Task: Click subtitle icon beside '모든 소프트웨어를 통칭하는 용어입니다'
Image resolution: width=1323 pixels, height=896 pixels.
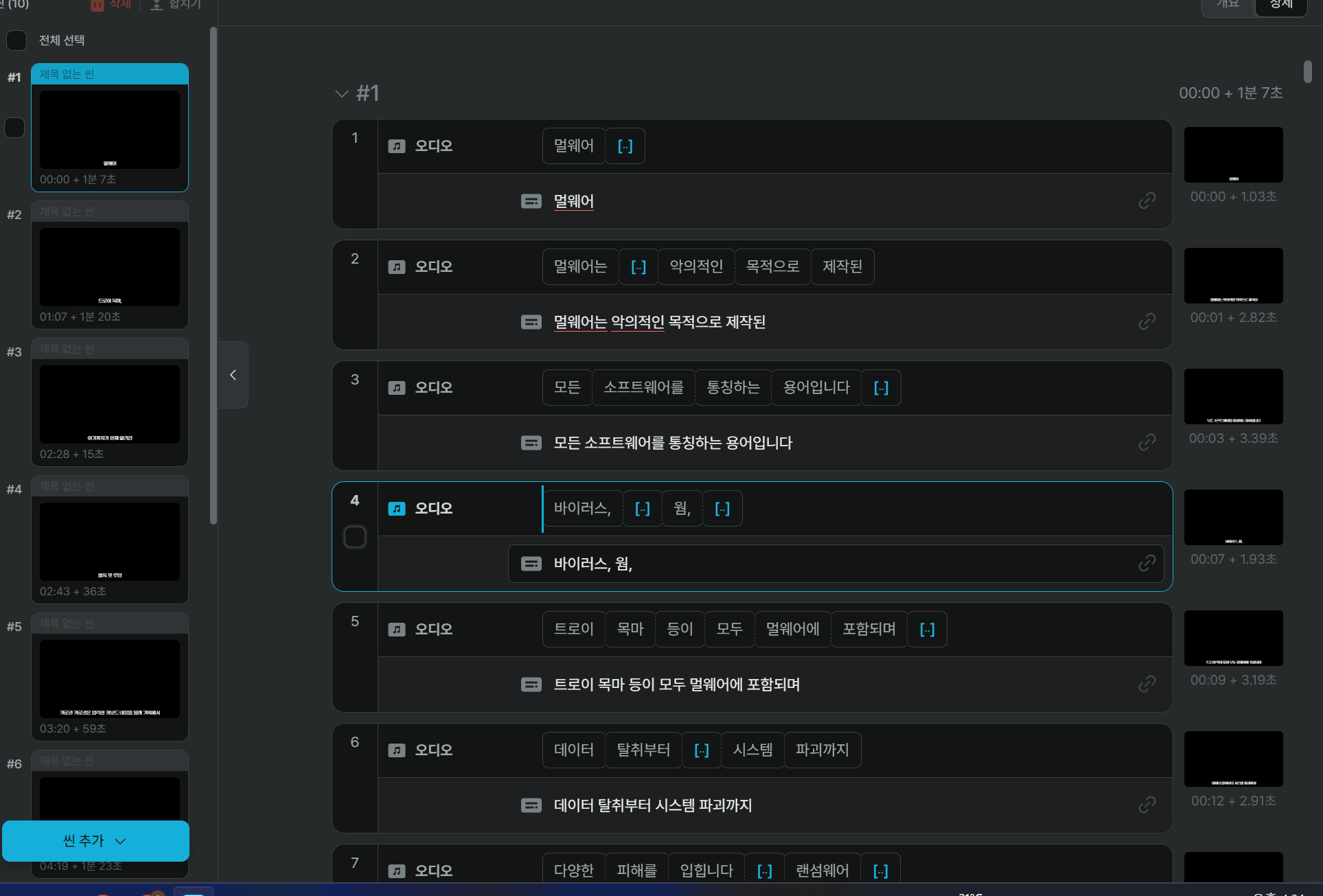Action: 531,443
